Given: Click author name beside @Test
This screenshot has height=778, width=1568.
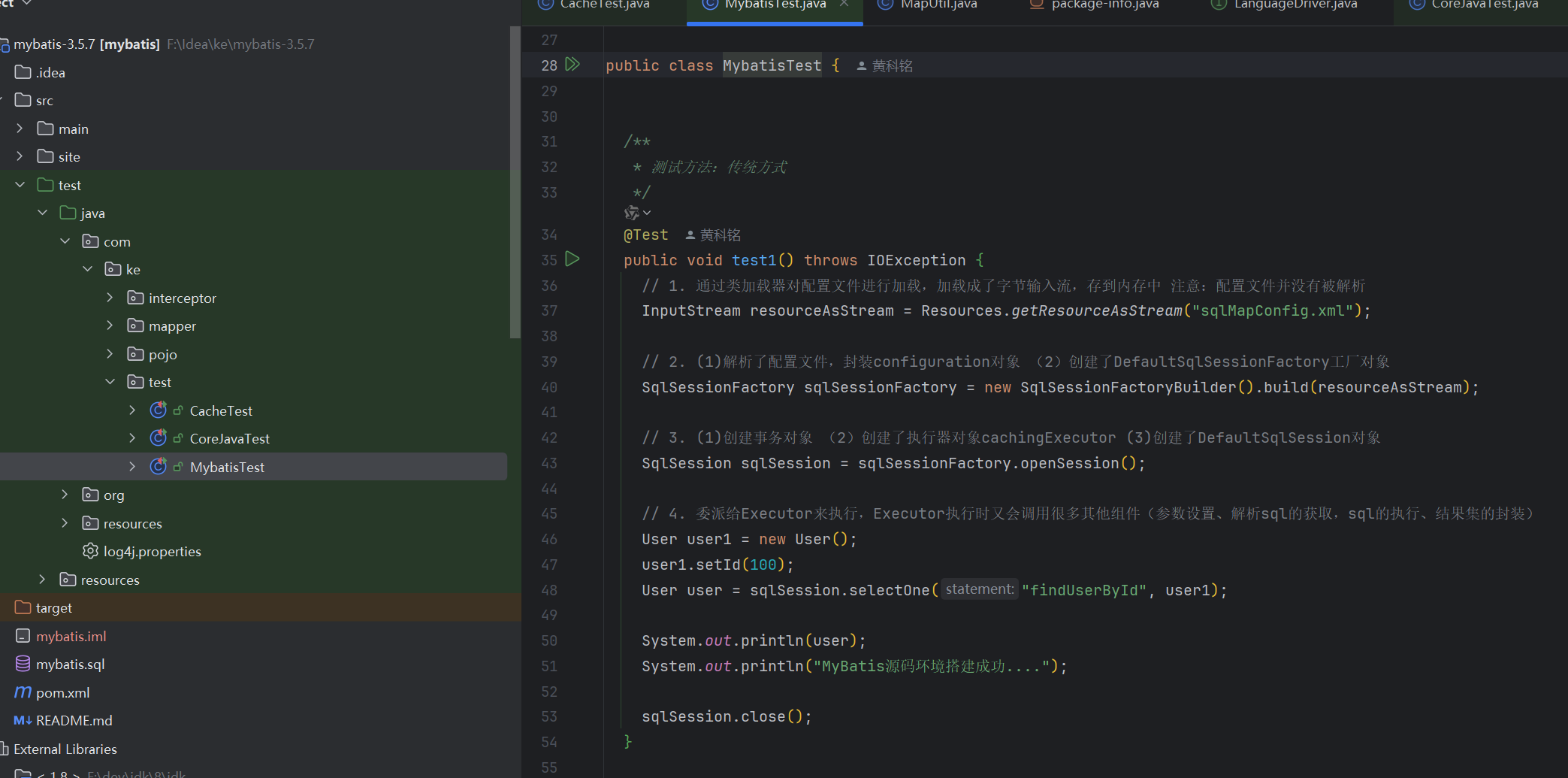Looking at the screenshot, I should click(x=720, y=235).
